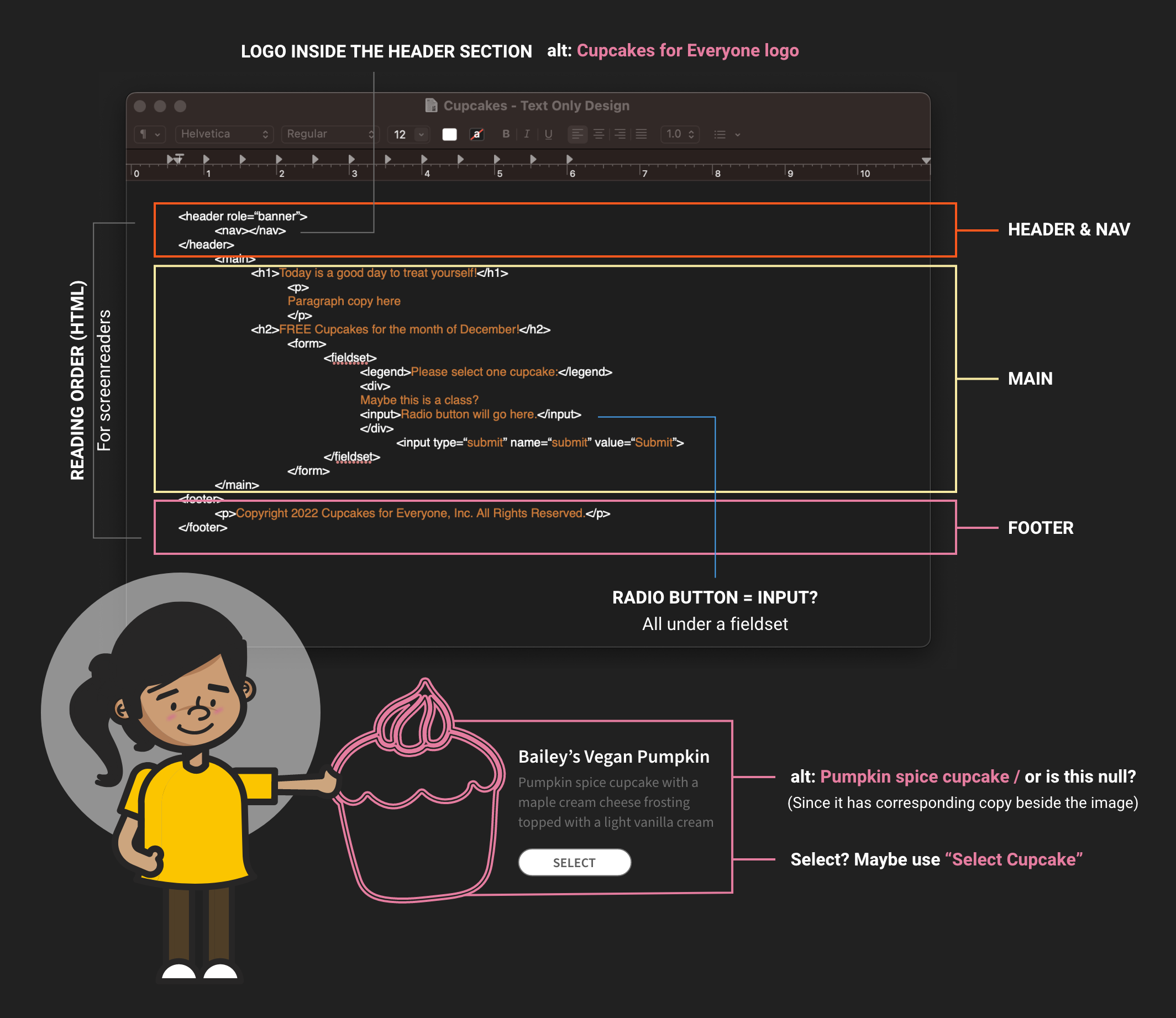
Task: Click the minimize window button
Action: [x=160, y=106]
